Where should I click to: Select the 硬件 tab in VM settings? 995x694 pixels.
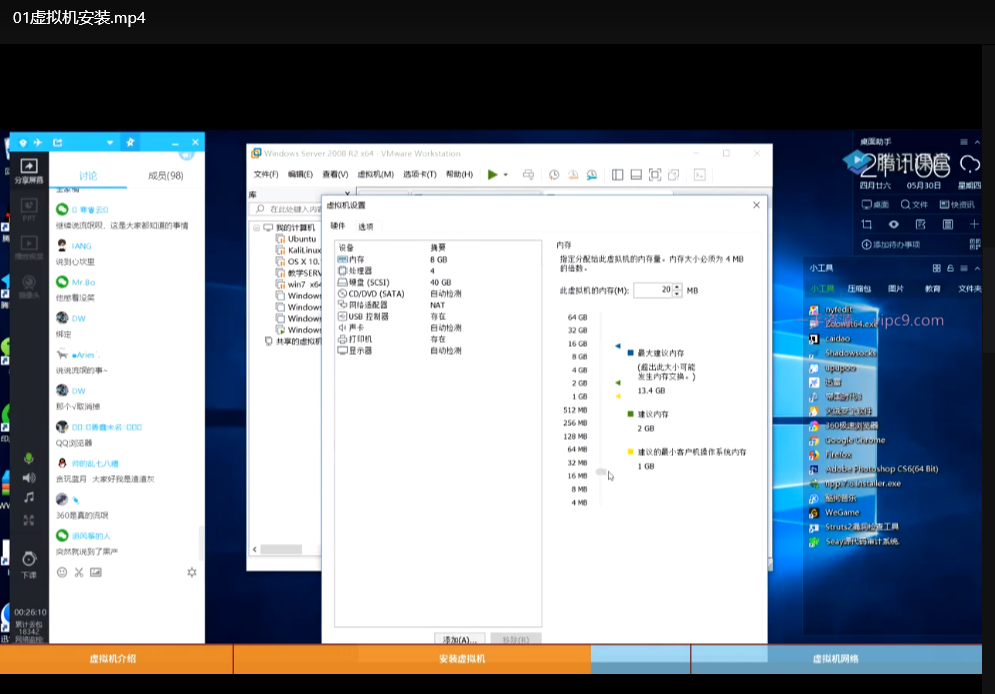tap(338, 226)
